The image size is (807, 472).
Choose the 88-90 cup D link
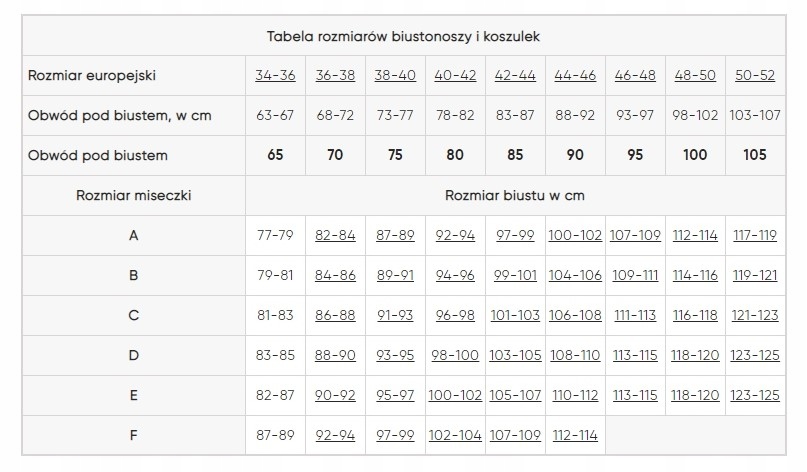click(x=335, y=356)
